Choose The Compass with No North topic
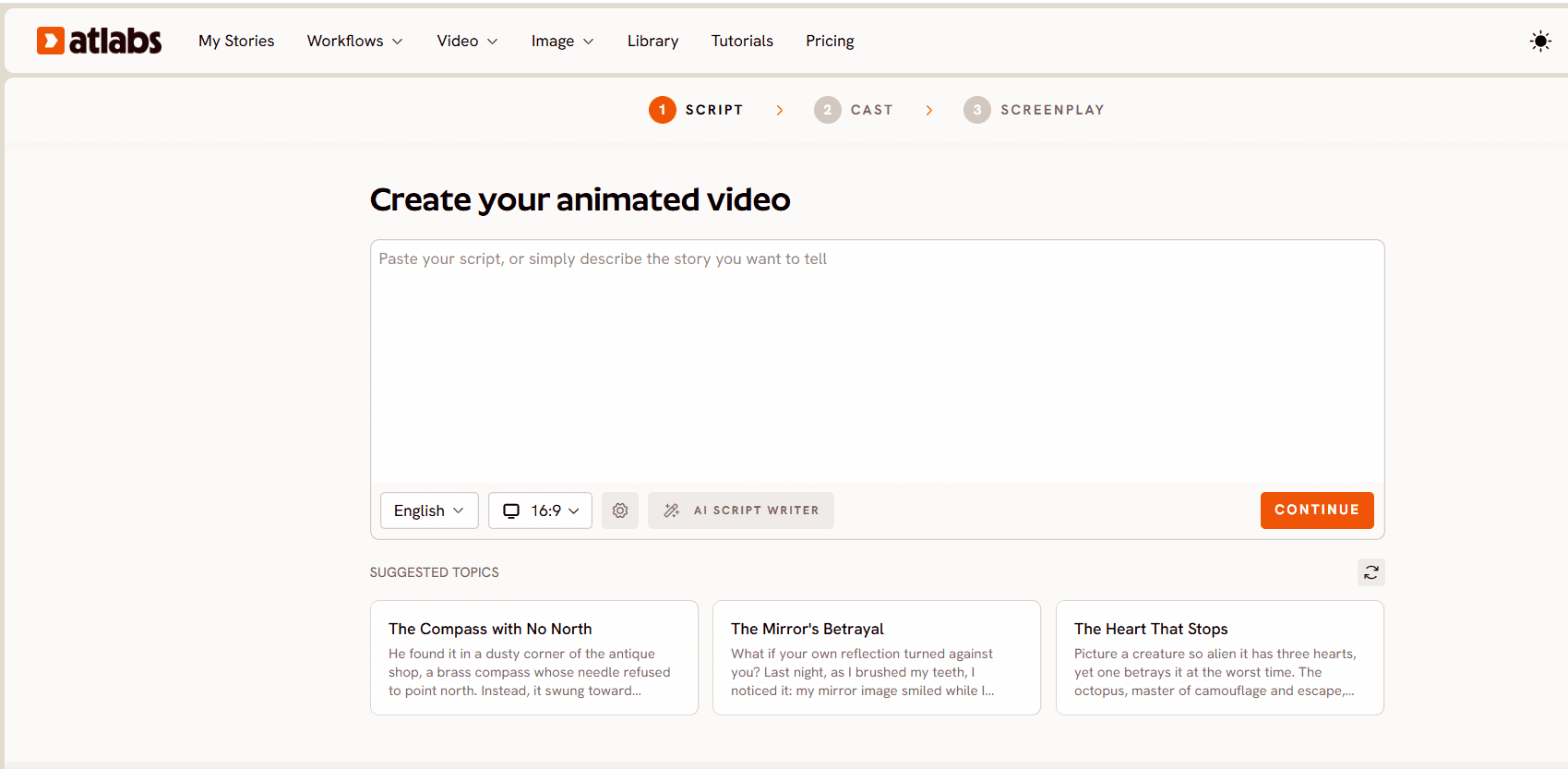This screenshot has height=769, width=1568. tap(534, 657)
